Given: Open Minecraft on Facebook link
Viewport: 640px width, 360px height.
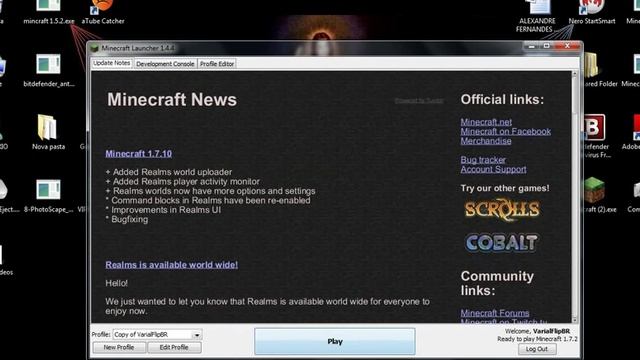Looking at the screenshot, I should [506, 131].
